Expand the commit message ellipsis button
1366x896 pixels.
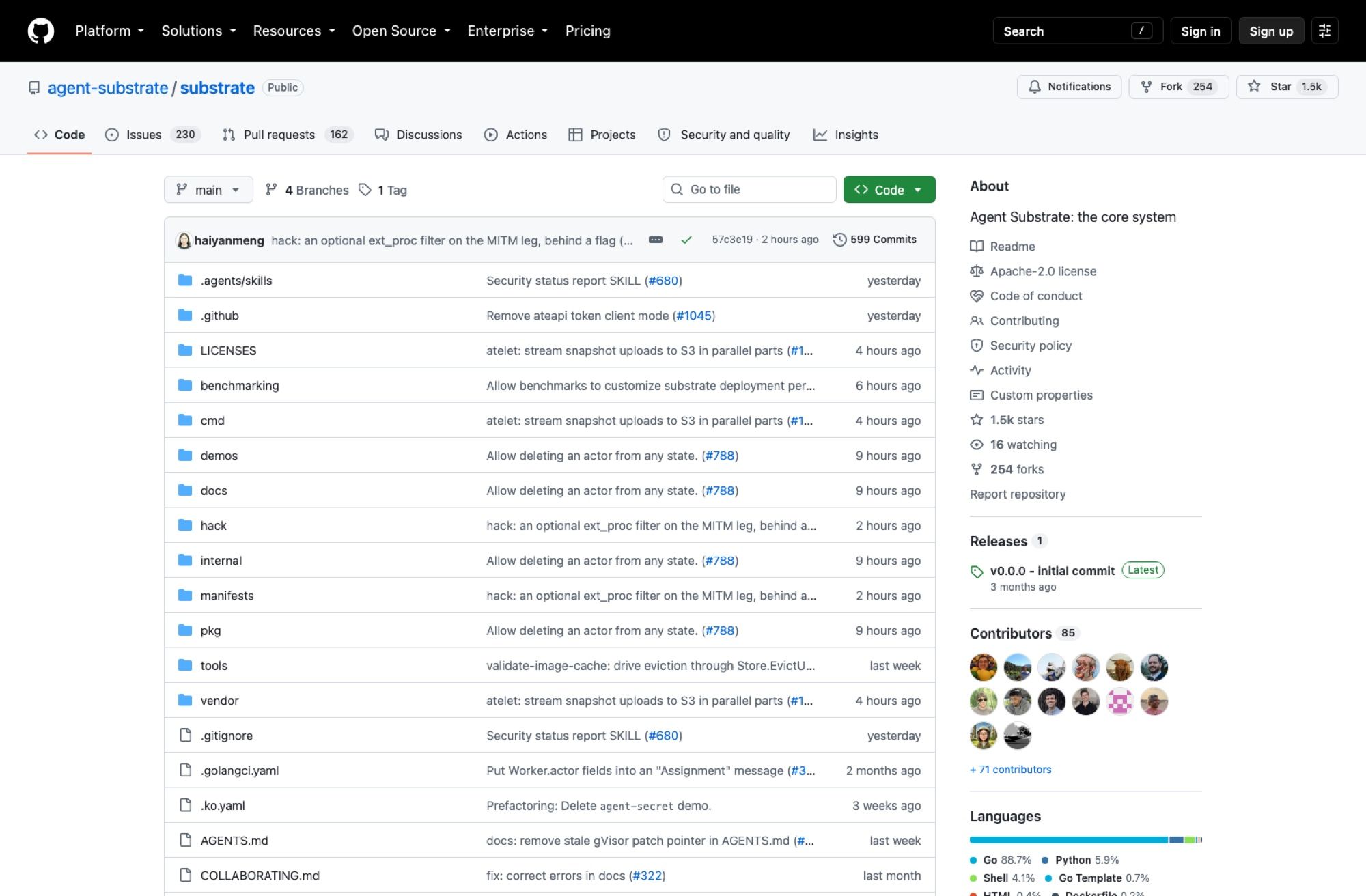[656, 240]
